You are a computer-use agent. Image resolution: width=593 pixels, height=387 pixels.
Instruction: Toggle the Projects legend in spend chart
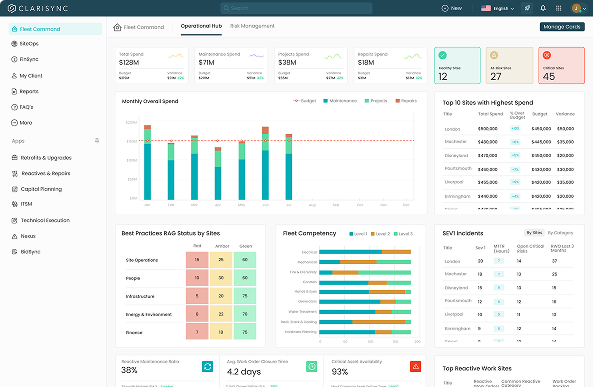376,101
